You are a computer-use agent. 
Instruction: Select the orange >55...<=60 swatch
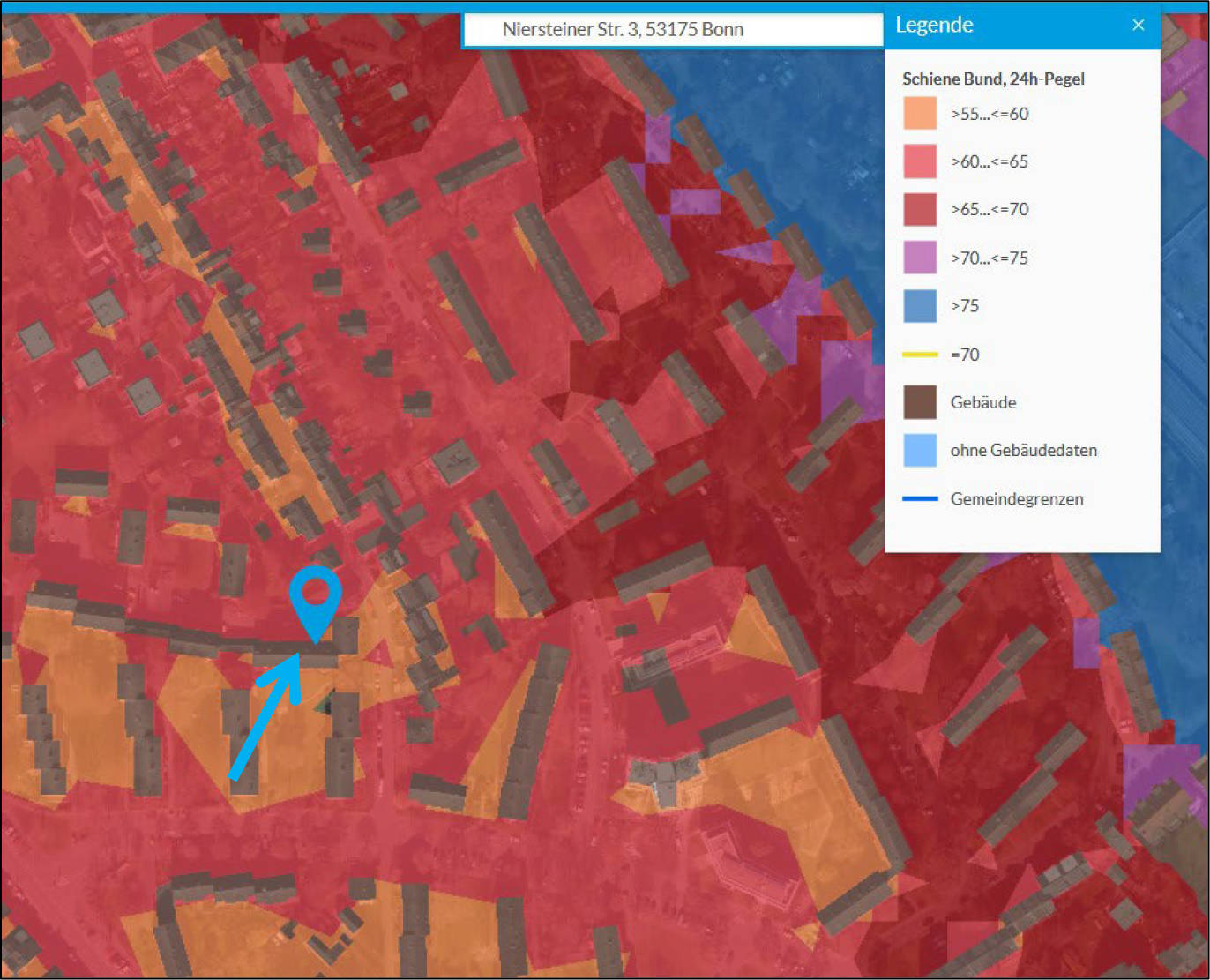tap(920, 114)
